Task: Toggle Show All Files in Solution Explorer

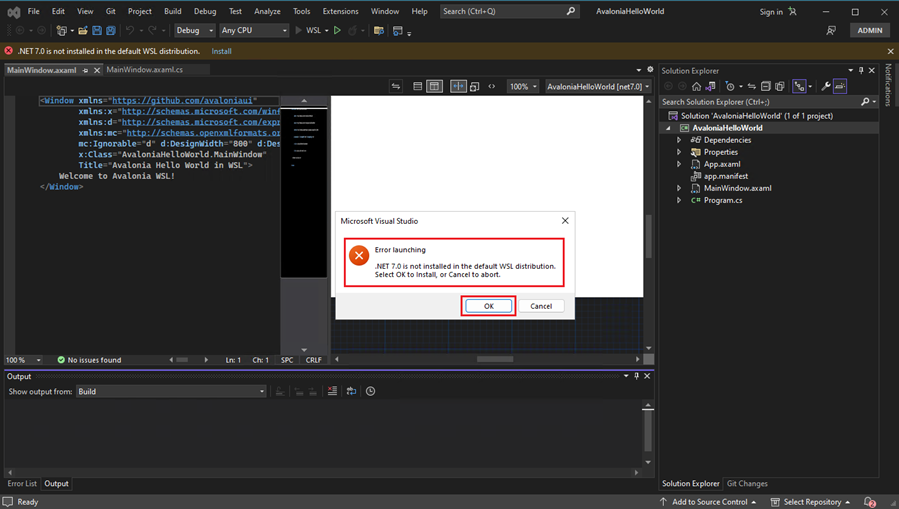Action: coord(780,87)
